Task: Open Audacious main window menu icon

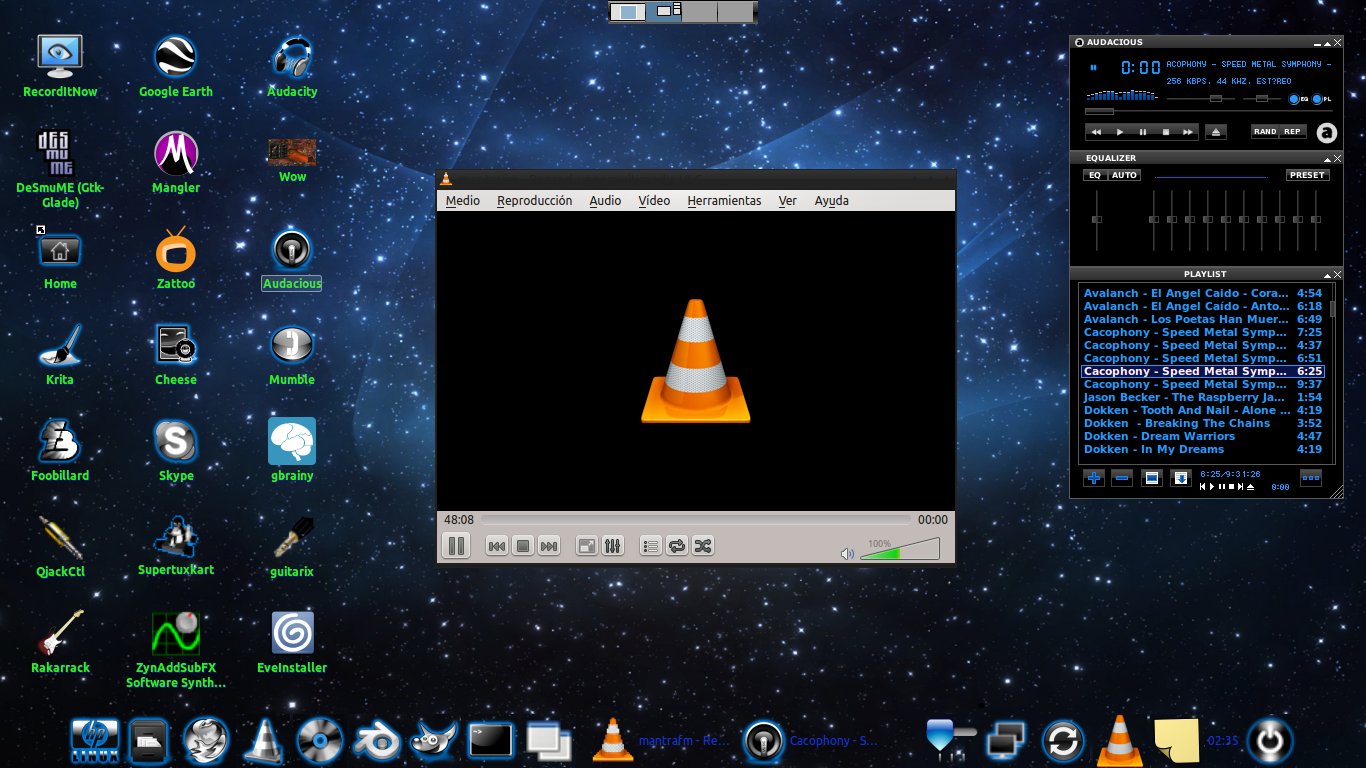Action: point(1079,42)
